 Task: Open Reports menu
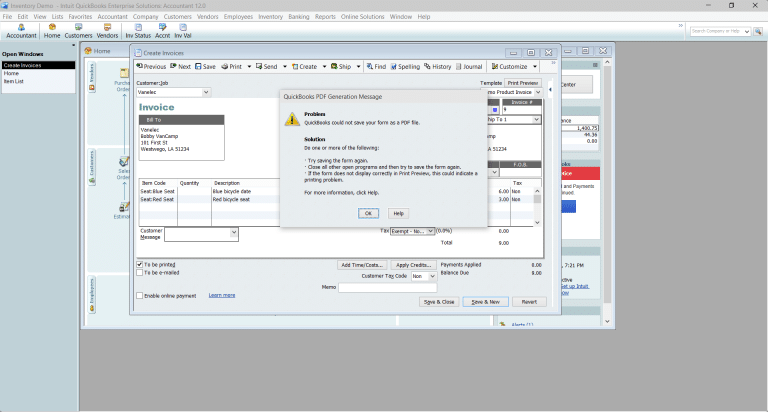click(x=325, y=17)
